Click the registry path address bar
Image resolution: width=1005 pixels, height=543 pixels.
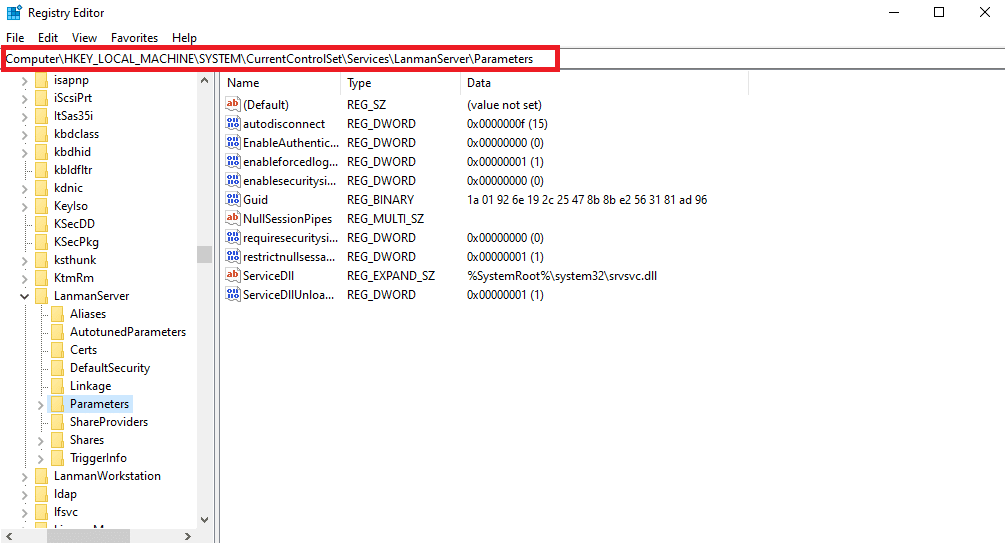point(281,59)
